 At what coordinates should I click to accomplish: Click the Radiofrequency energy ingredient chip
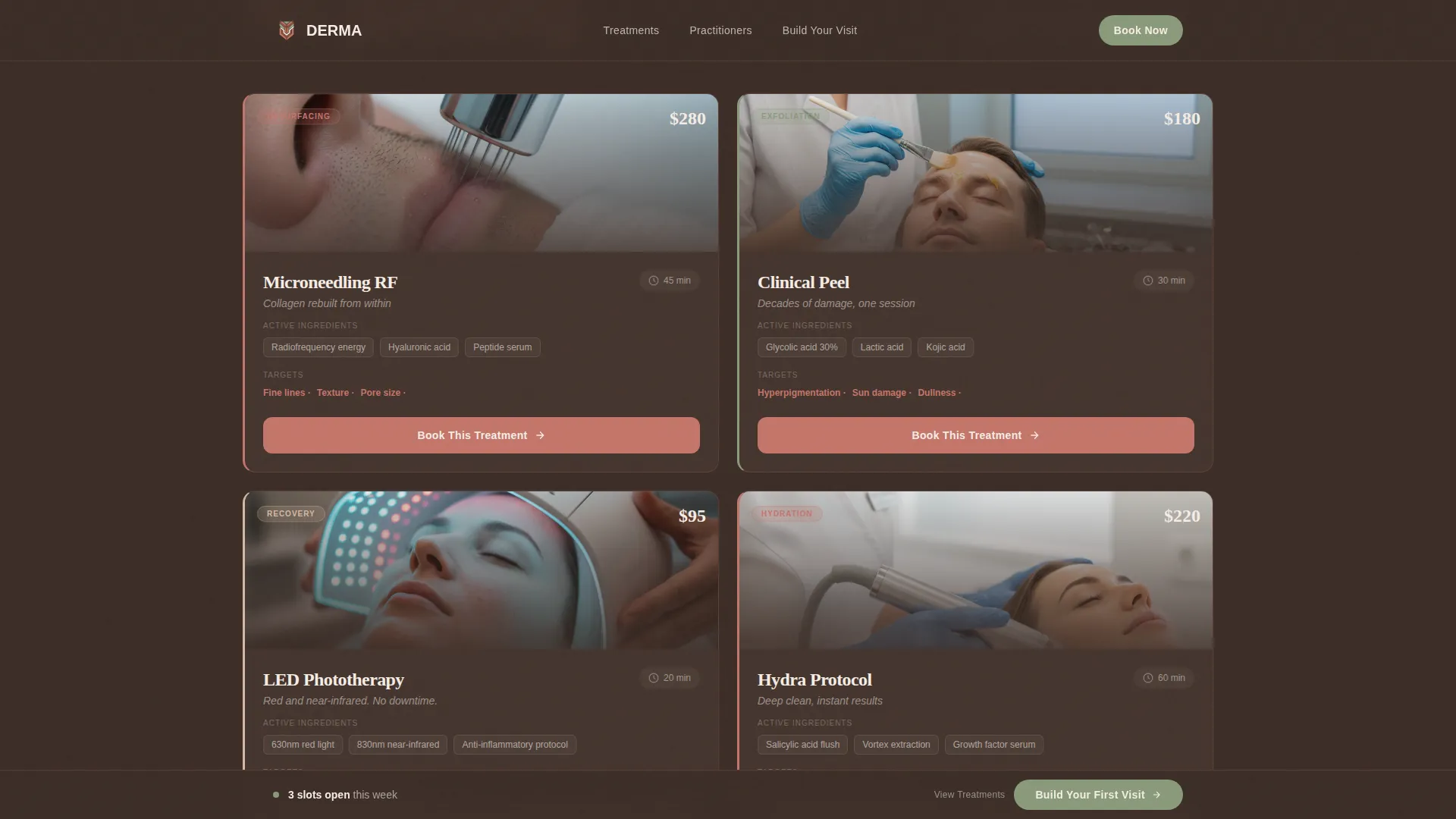tap(318, 347)
